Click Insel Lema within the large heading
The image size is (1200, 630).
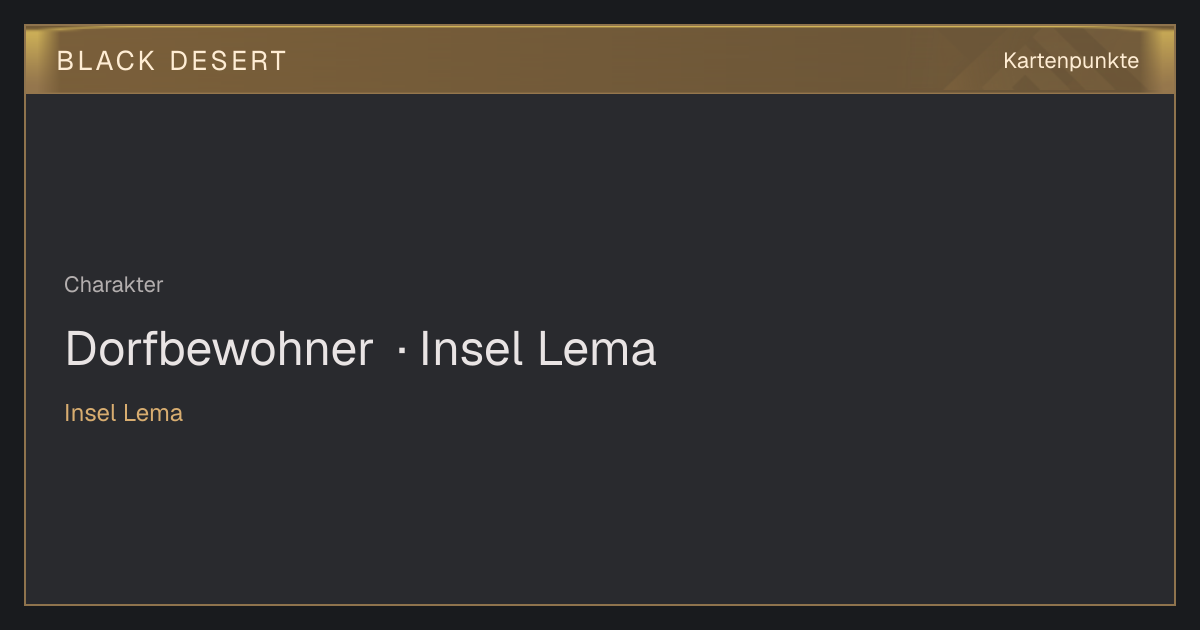(538, 349)
